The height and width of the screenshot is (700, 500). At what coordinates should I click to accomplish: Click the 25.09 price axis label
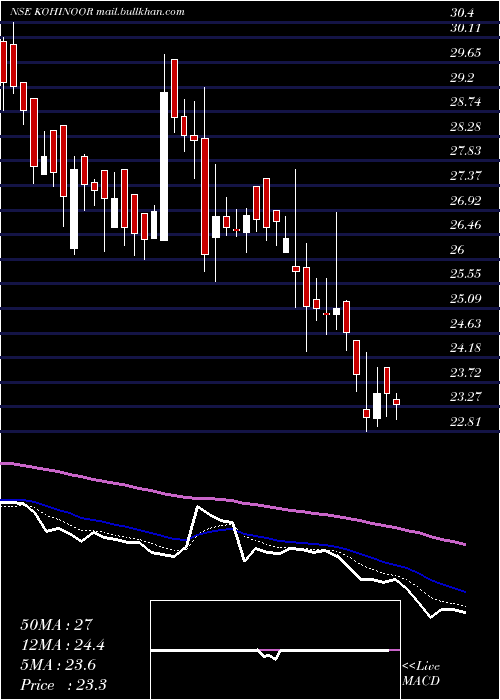pyautogui.click(x=466, y=298)
